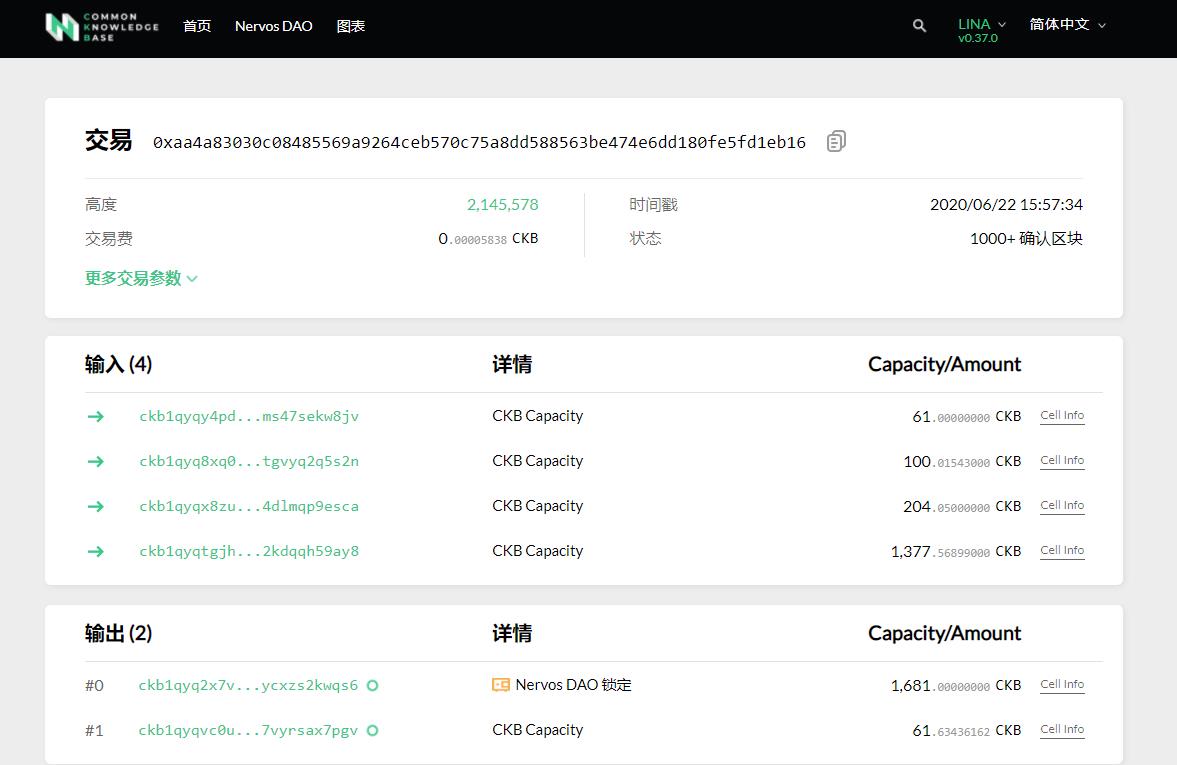Click the green circle status icon on output #0

pos(372,685)
